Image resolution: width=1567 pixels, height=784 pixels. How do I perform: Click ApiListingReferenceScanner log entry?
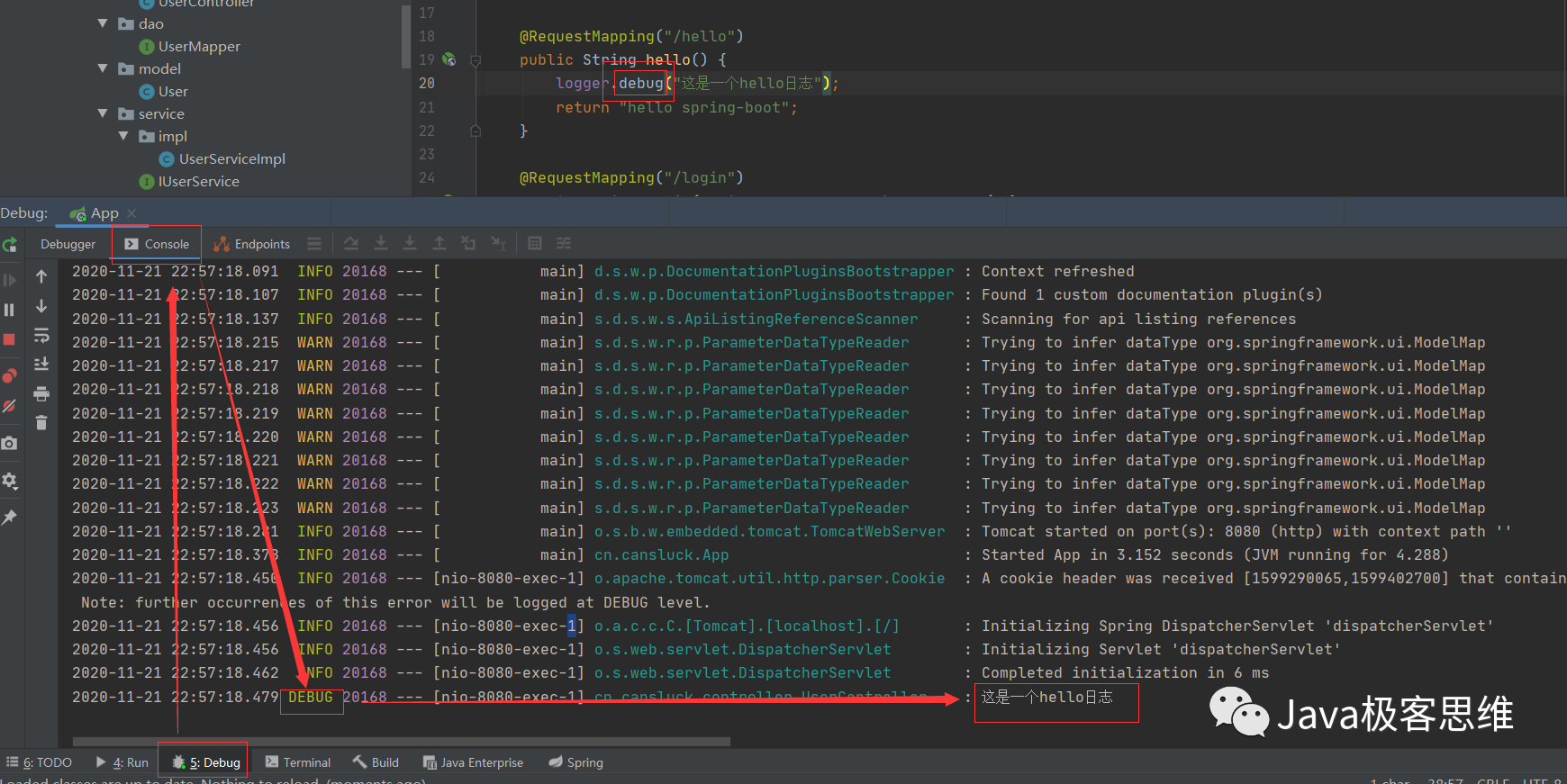pyautogui.click(x=756, y=319)
